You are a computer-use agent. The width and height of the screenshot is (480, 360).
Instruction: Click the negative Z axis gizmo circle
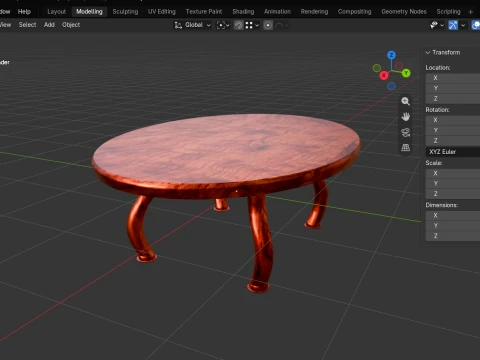(x=391, y=86)
